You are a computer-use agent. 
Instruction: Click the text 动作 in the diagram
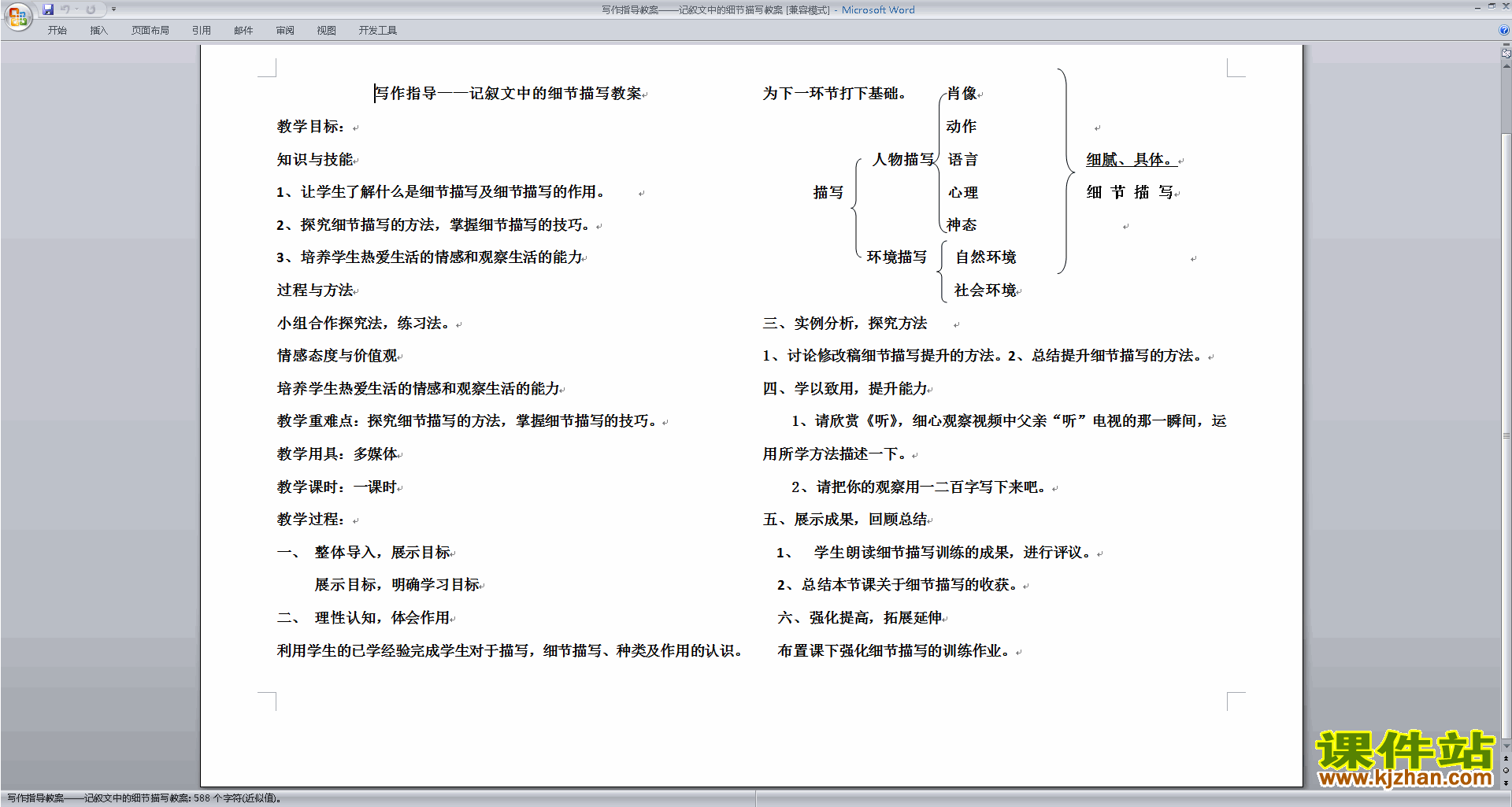[962, 127]
